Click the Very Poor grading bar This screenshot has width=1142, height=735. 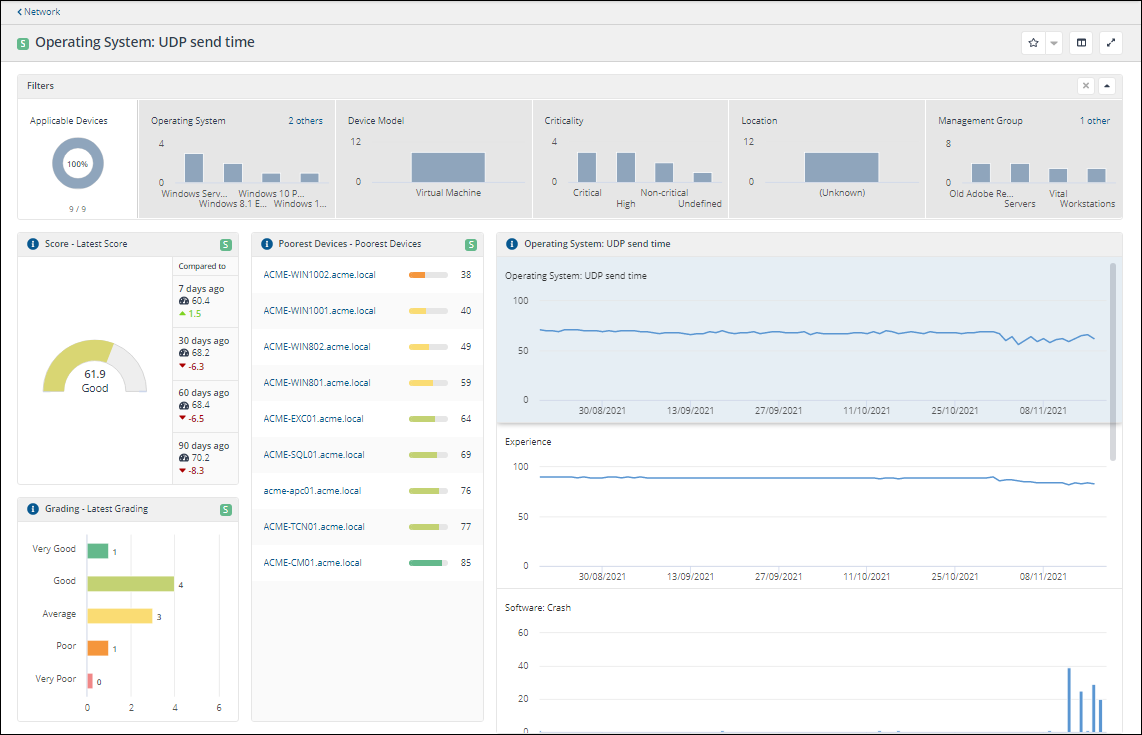(x=90, y=680)
